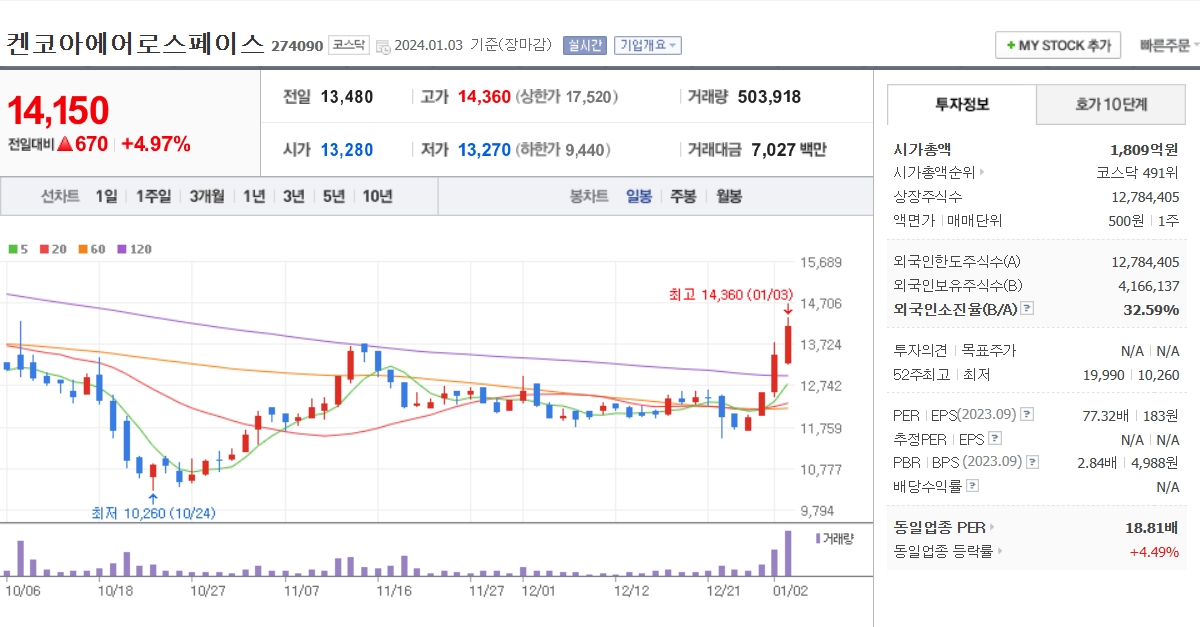Screen dimensions: 1200x627
Task: Expand the 기업개요 dropdown
Action: pyautogui.click(x=648, y=45)
